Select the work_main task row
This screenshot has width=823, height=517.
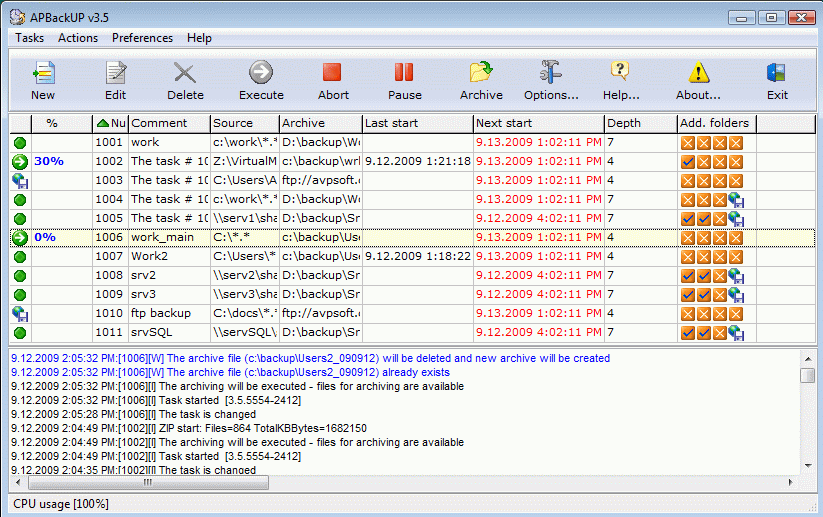pos(160,238)
